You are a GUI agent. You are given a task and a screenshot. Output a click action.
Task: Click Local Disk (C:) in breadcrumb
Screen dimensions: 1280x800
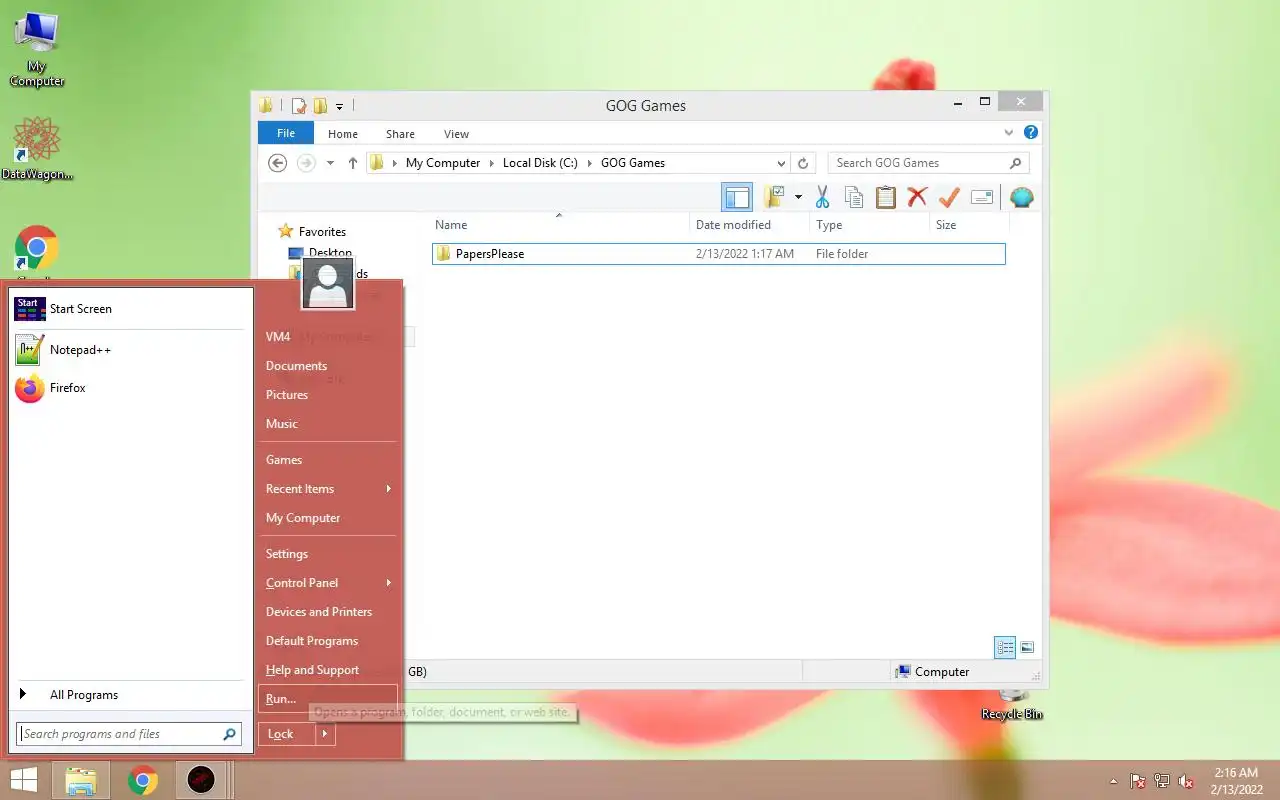(540, 163)
